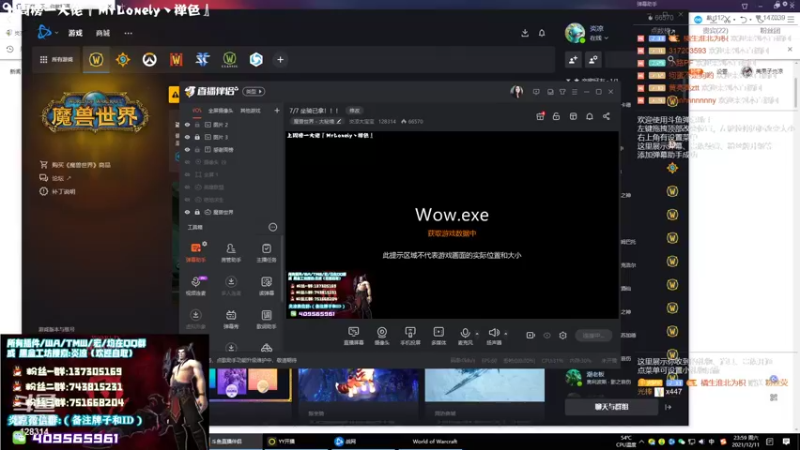Screen dimensions: 800x450
Task: Select WoW Classic icon in Battle.net game bar
Action: [230, 60]
